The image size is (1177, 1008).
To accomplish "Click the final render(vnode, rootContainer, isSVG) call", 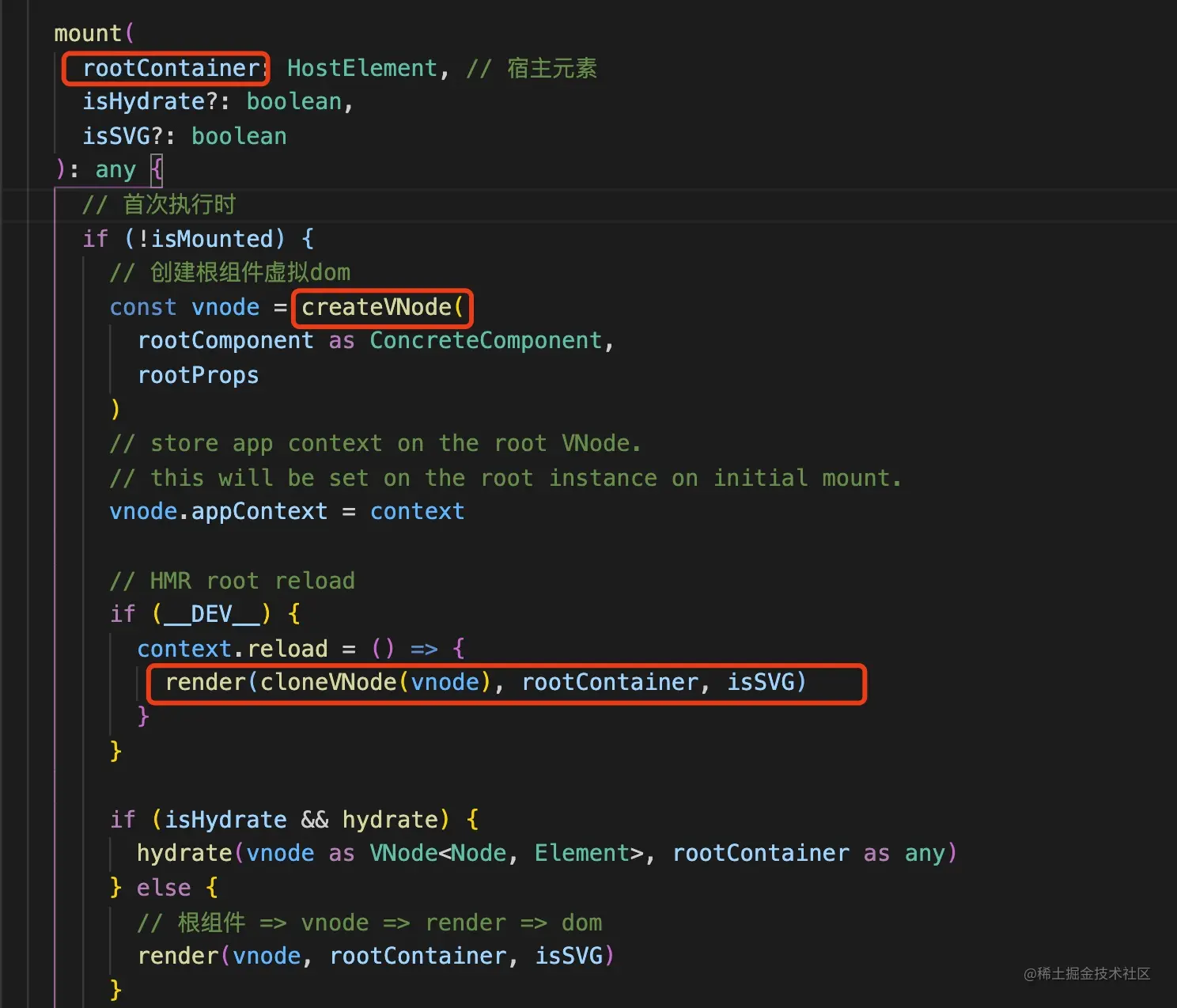I will tap(376, 957).
